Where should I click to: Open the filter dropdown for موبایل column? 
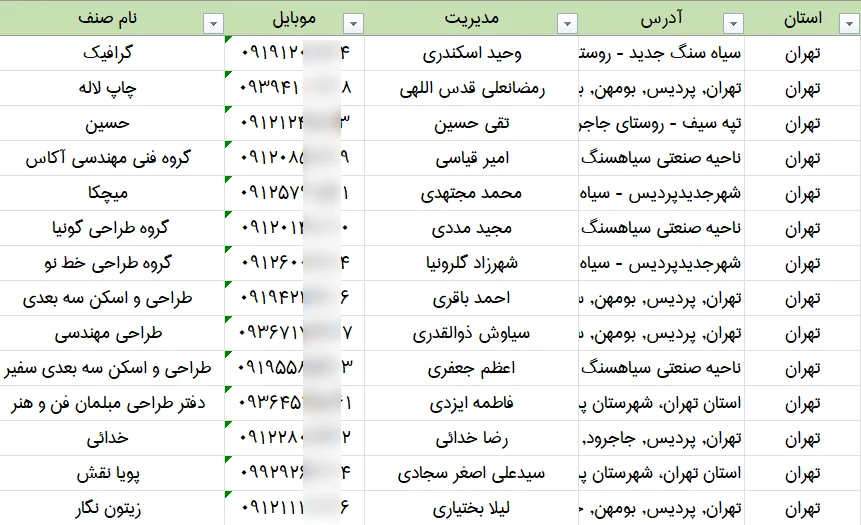coord(353,24)
